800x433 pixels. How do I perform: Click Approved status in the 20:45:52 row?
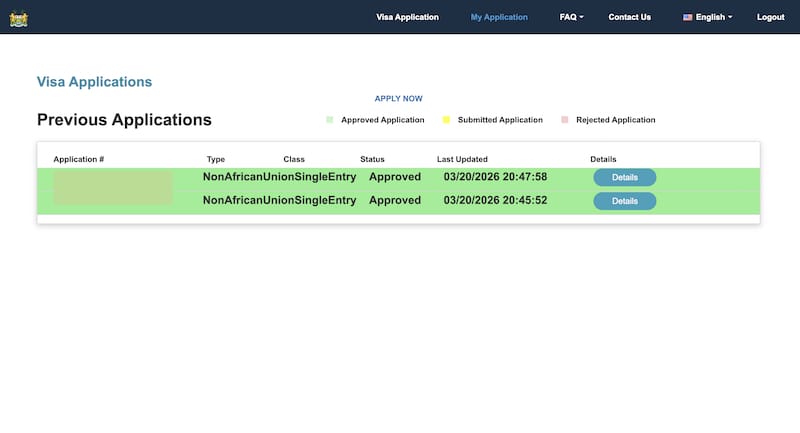click(x=395, y=200)
